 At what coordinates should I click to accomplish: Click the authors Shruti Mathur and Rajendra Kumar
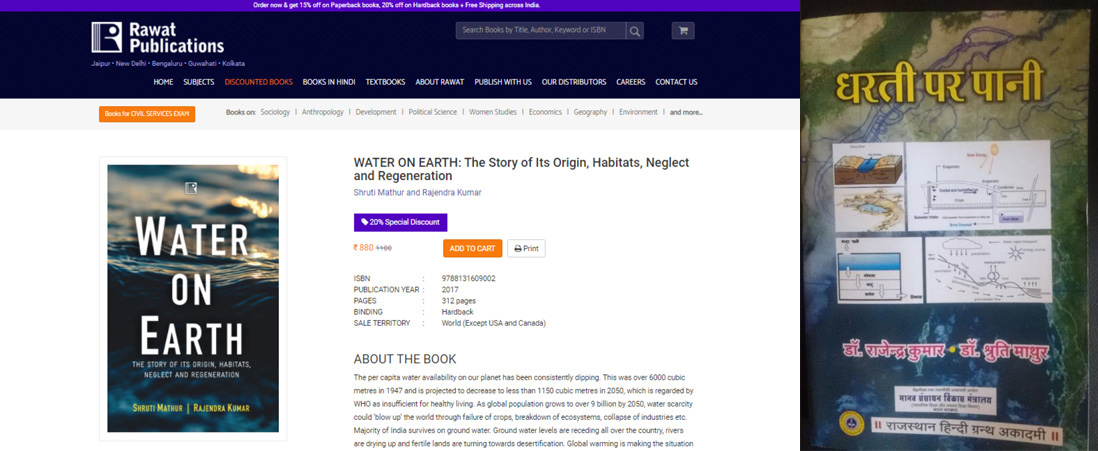417,192
